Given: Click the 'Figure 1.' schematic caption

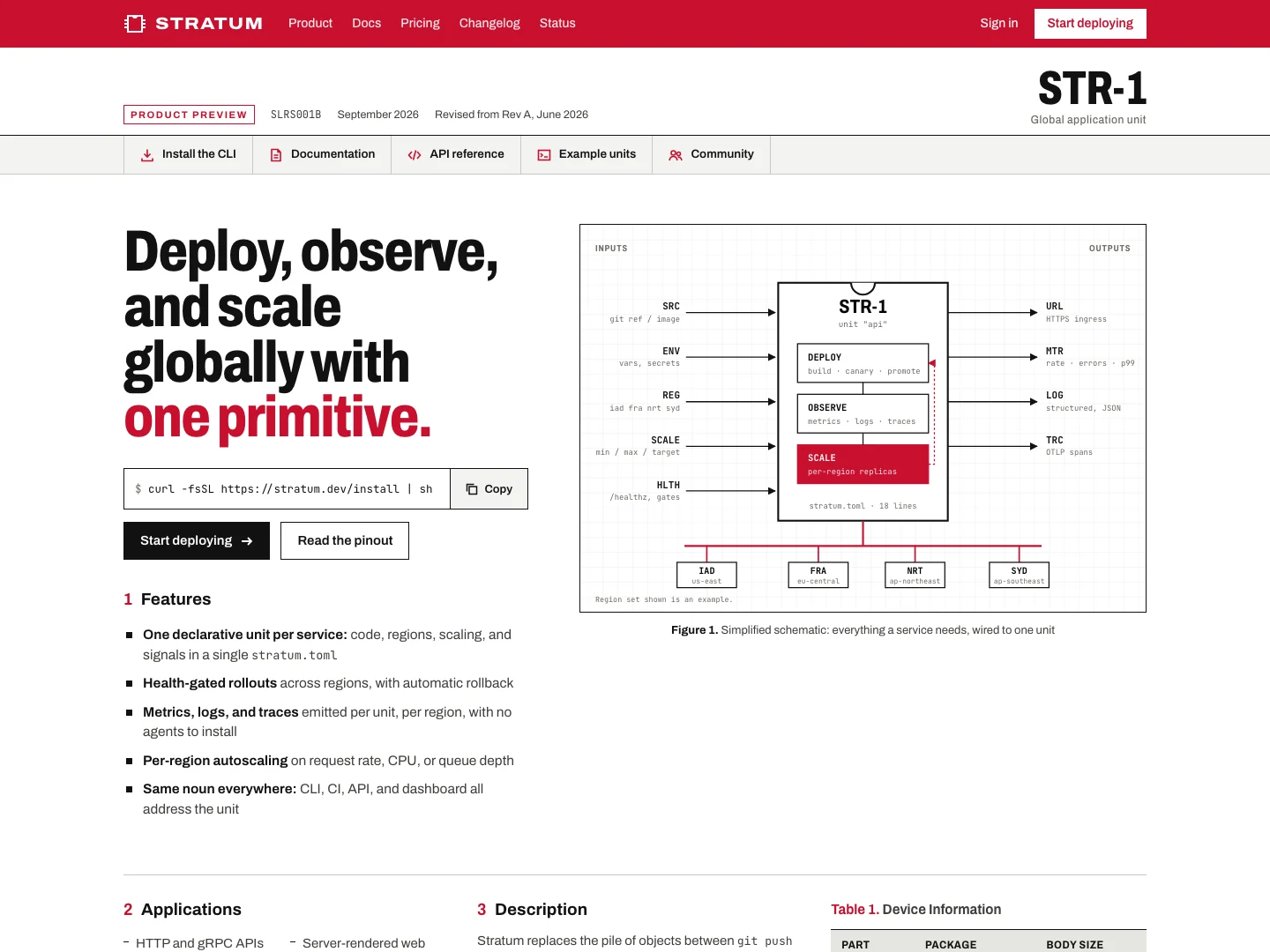Looking at the screenshot, I should click(x=863, y=630).
